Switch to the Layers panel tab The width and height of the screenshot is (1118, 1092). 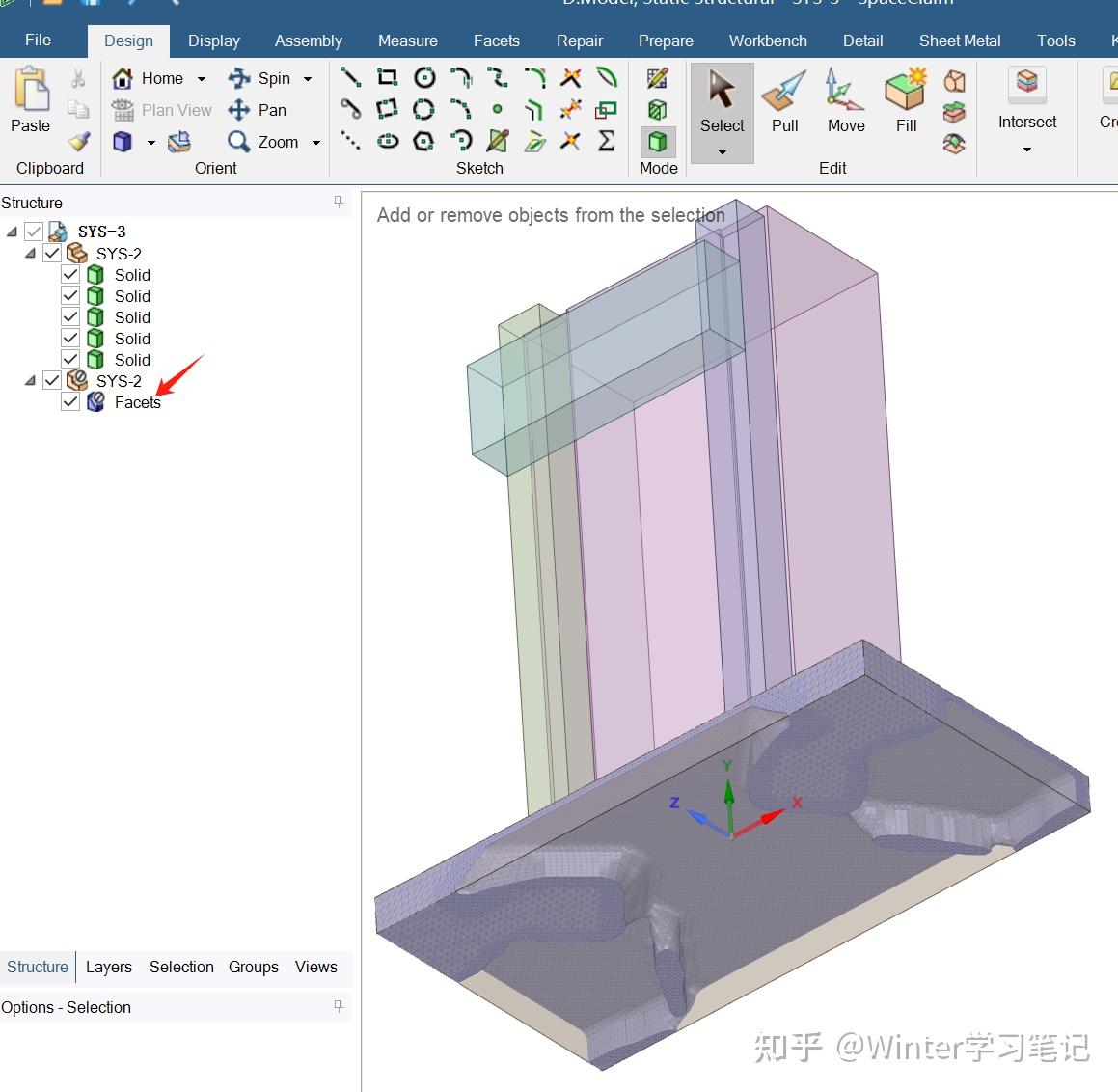(108, 967)
